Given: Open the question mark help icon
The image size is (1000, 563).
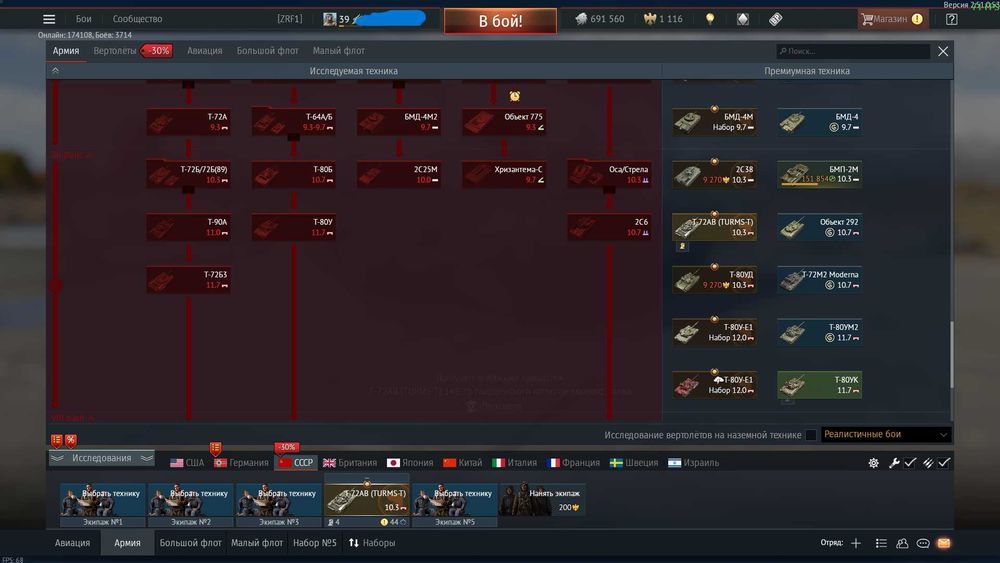Looking at the screenshot, I should pyautogui.click(x=952, y=19).
